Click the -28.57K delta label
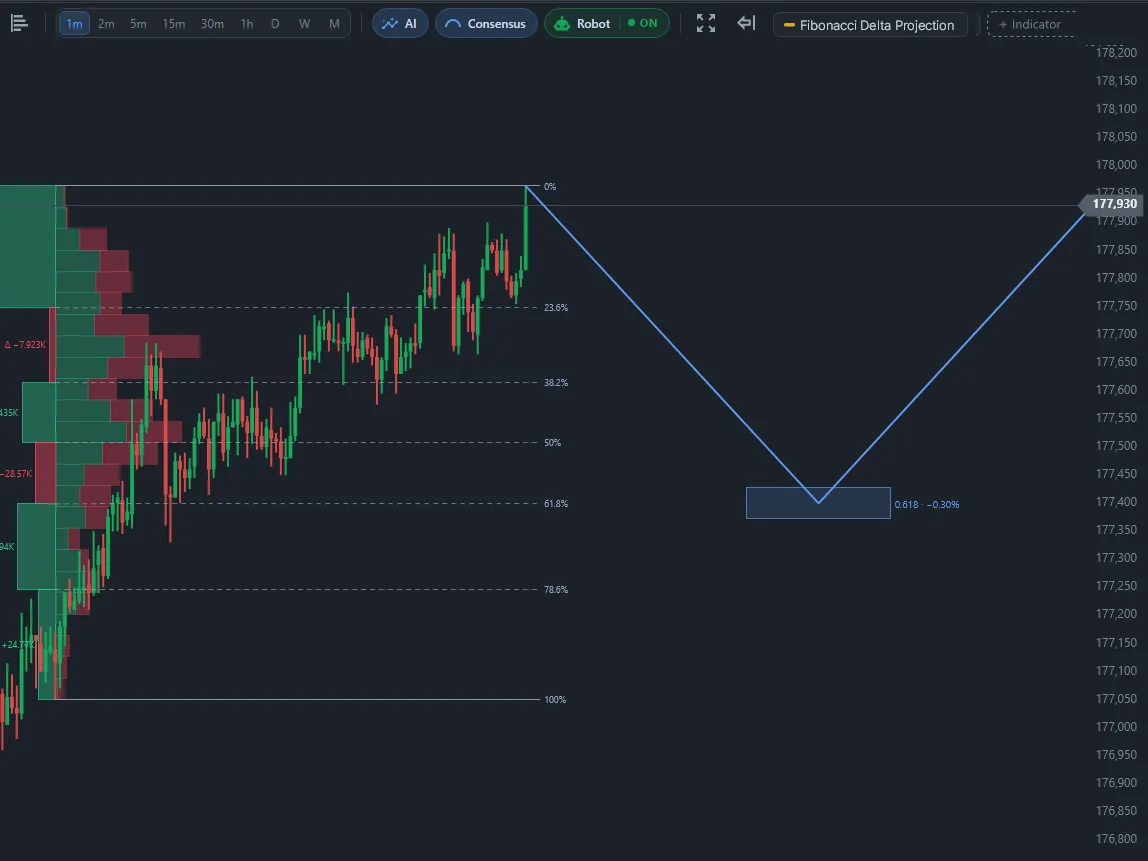 pos(16,474)
